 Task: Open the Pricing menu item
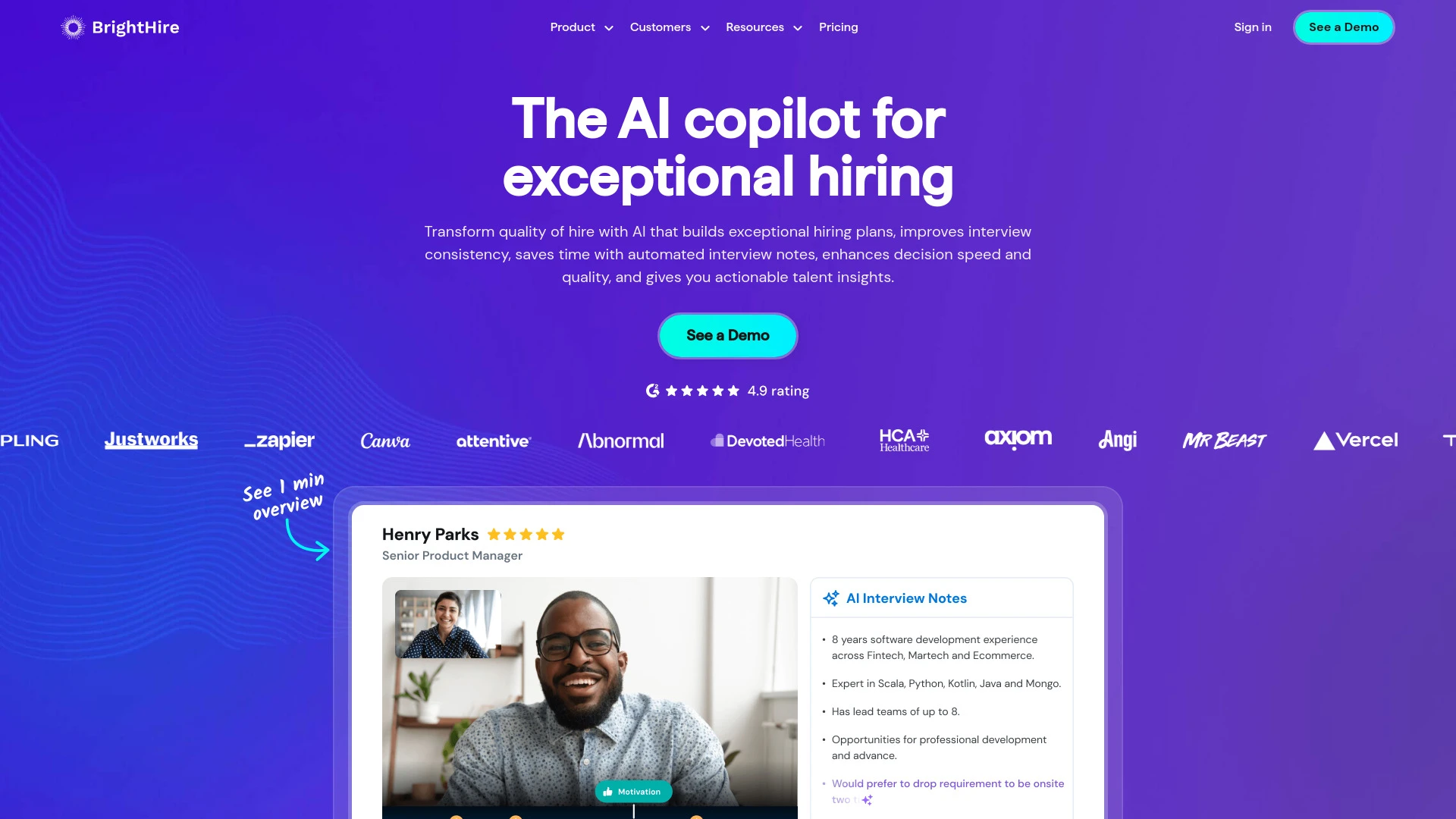pyautogui.click(x=838, y=27)
